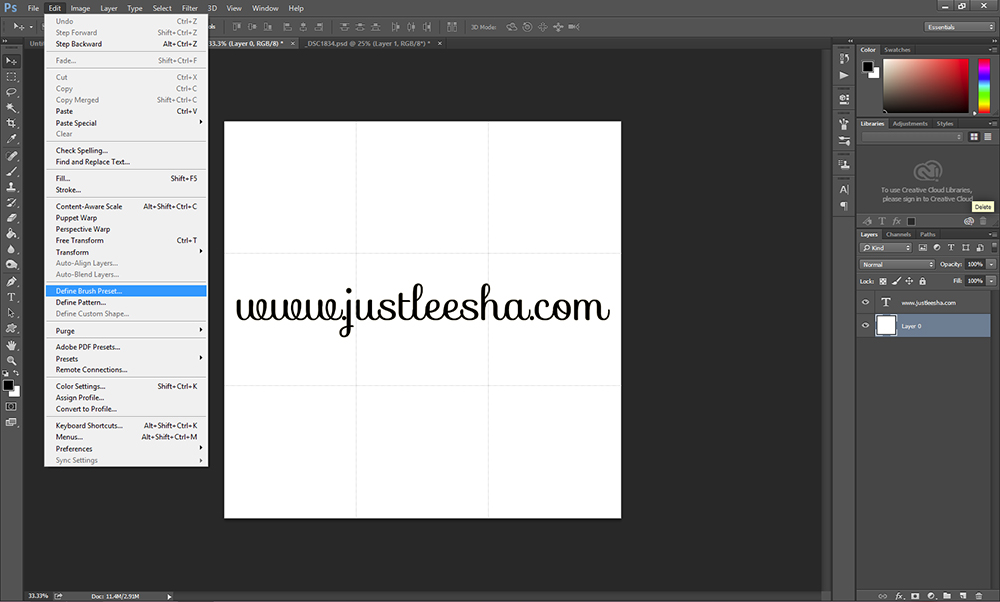This screenshot has height=602, width=1000.
Task: Select the Magic Wand tool
Action: (11, 108)
